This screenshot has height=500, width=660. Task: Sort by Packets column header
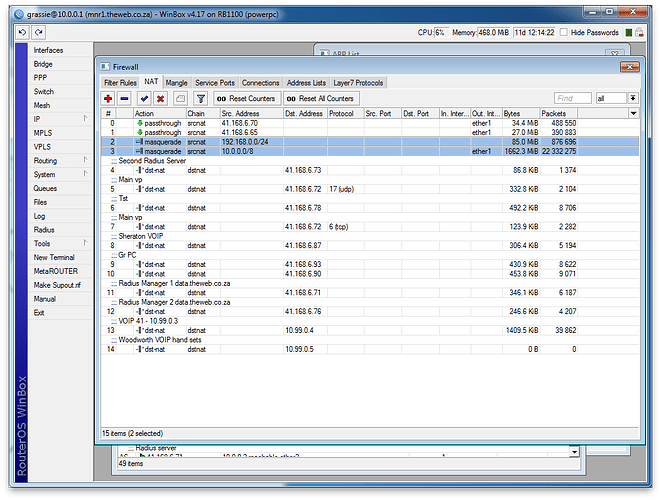[x=559, y=113]
